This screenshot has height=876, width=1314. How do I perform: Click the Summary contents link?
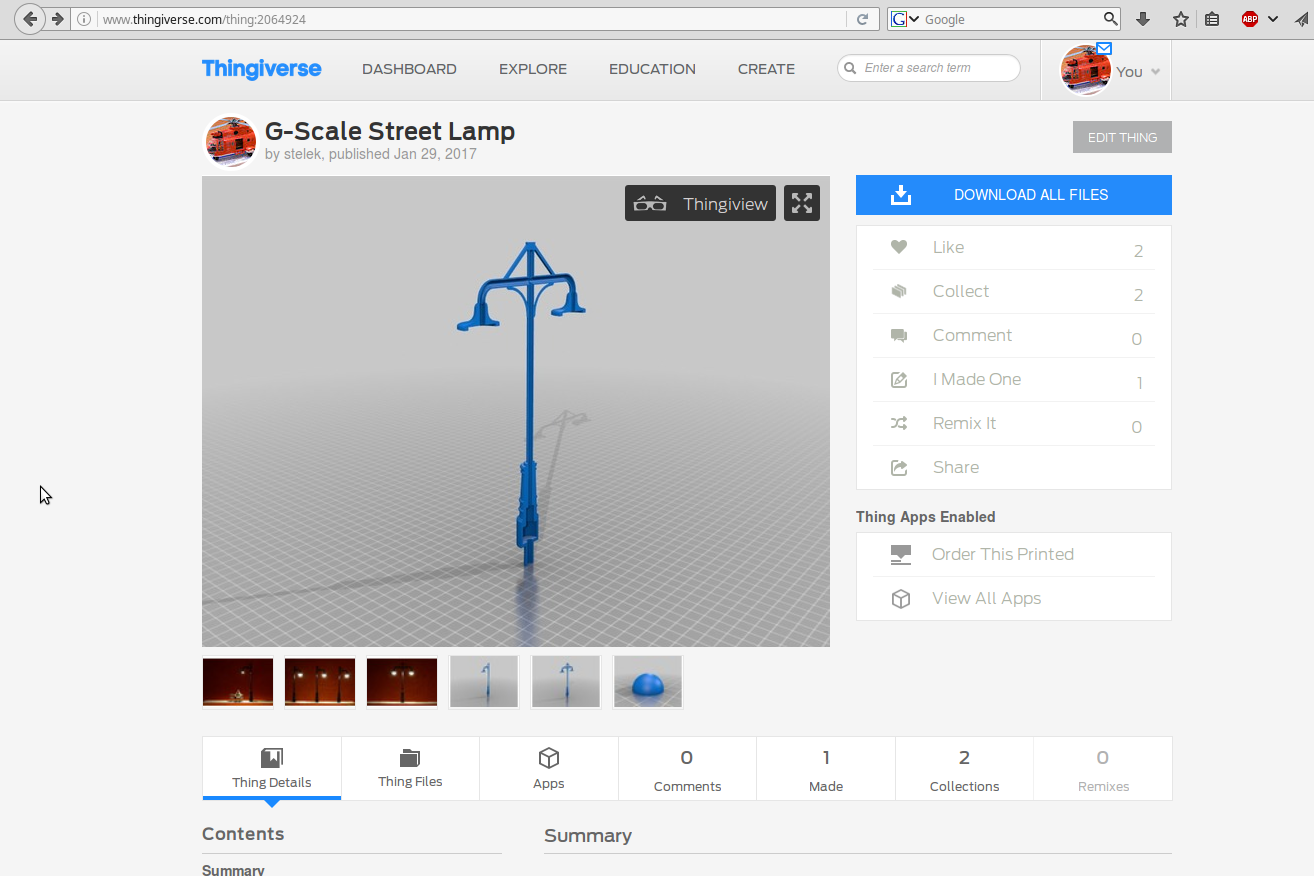[x=233, y=869]
